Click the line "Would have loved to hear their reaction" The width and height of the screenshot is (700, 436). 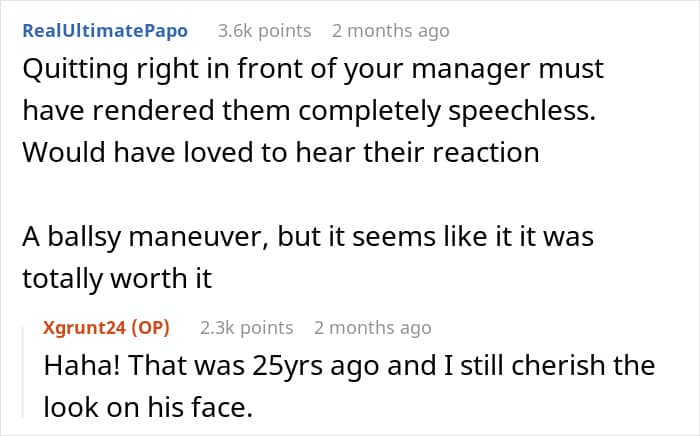tap(280, 153)
